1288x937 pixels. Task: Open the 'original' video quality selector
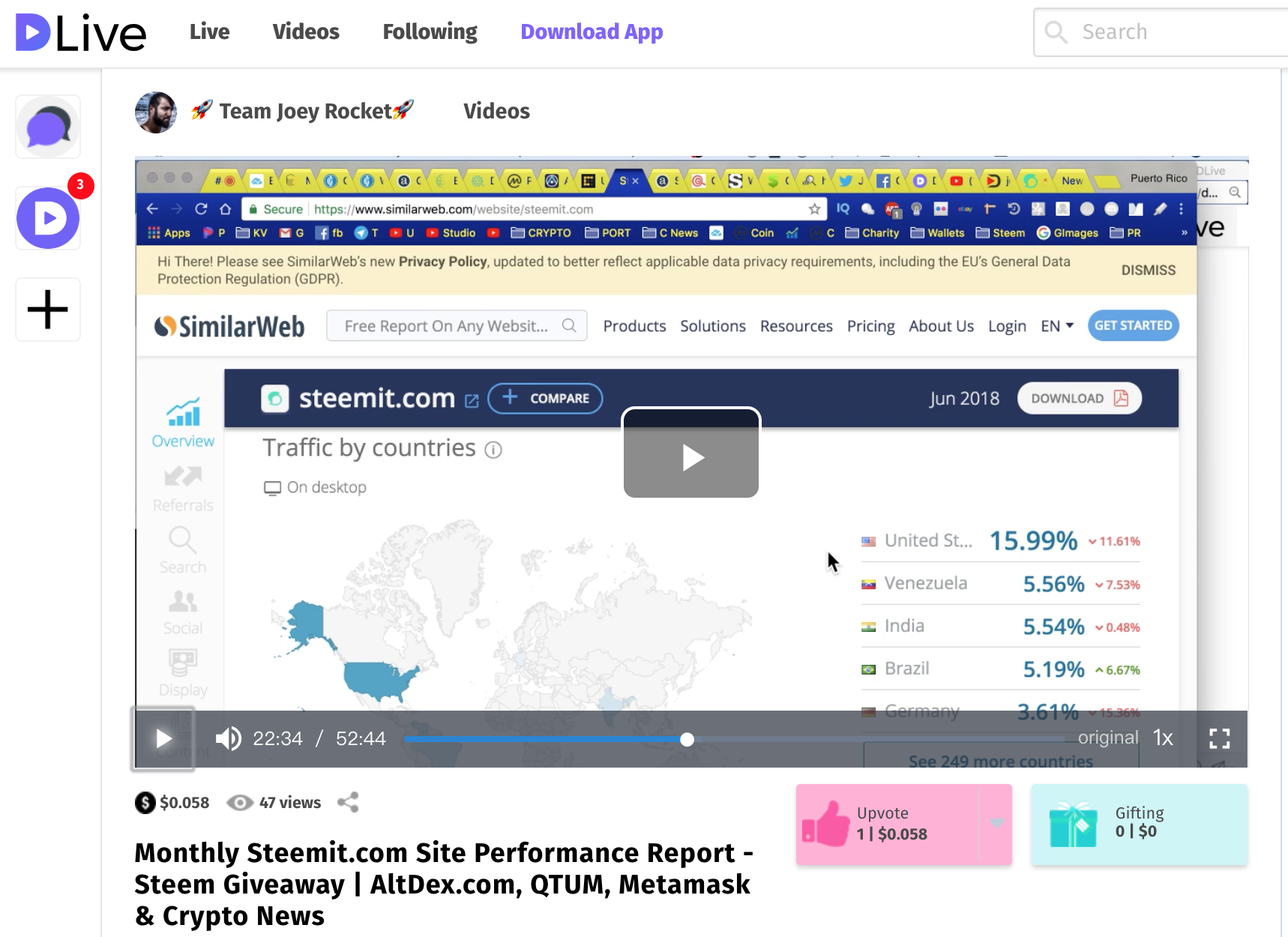point(1108,738)
